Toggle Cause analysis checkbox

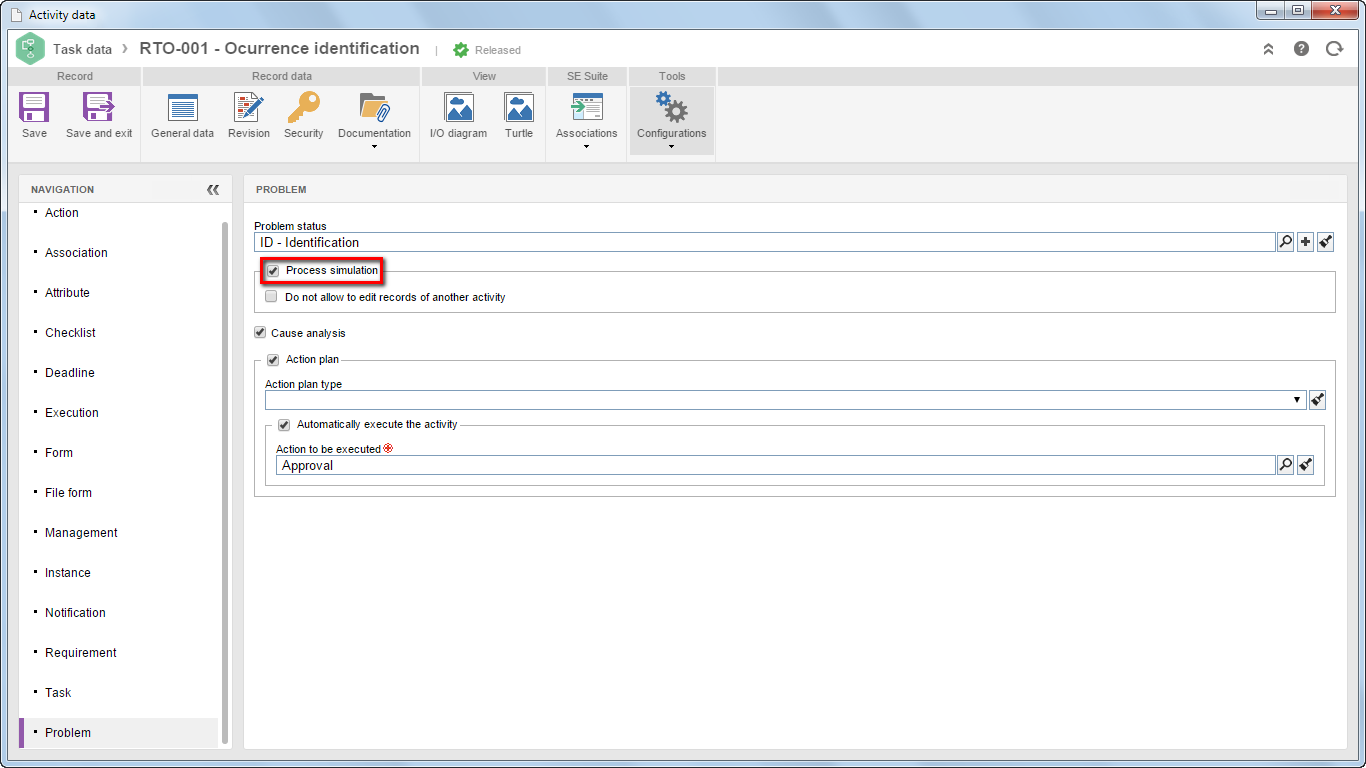click(x=260, y=333)
